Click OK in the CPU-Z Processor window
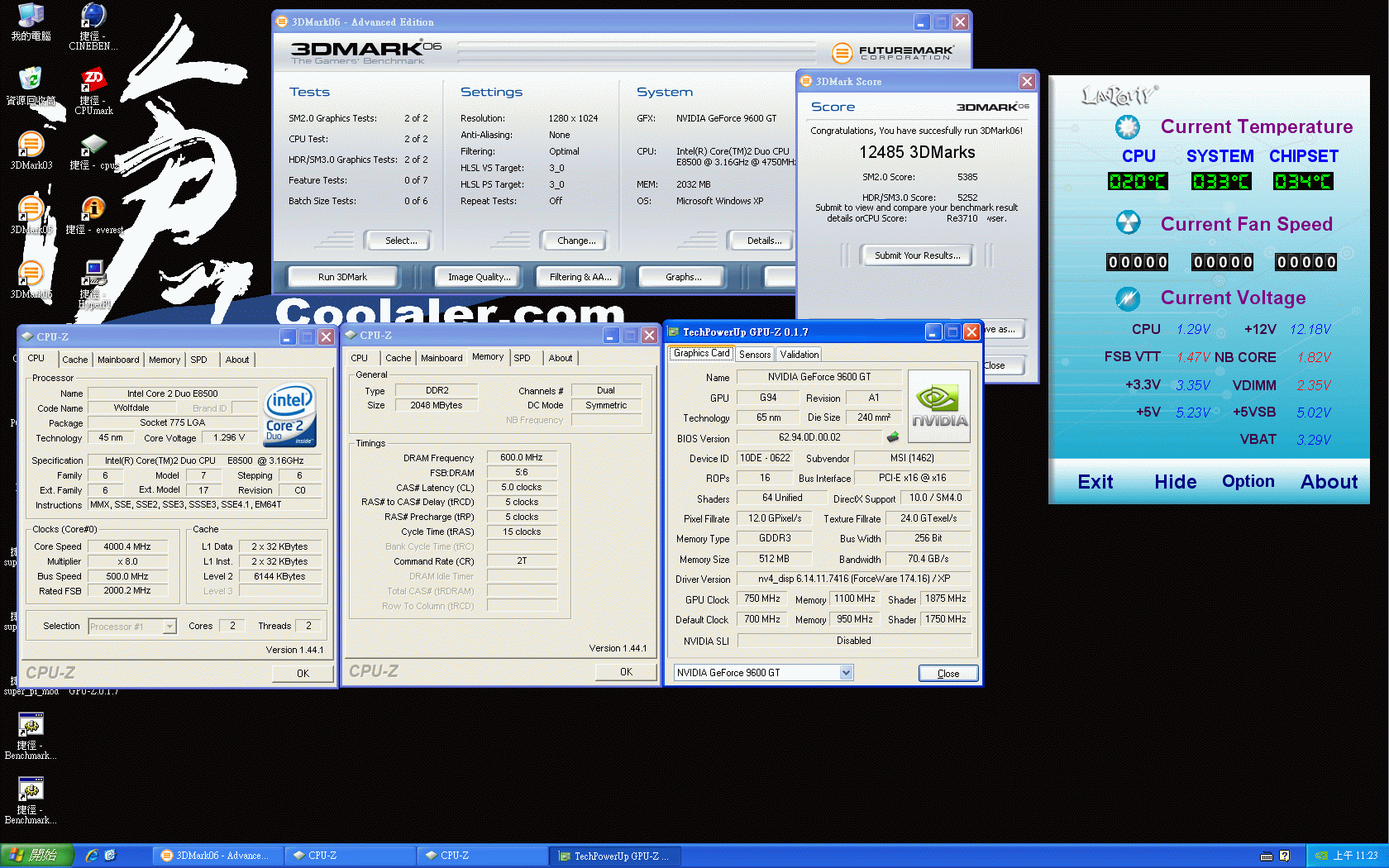Screen dimensions: 1389x868 pos(303,674)
